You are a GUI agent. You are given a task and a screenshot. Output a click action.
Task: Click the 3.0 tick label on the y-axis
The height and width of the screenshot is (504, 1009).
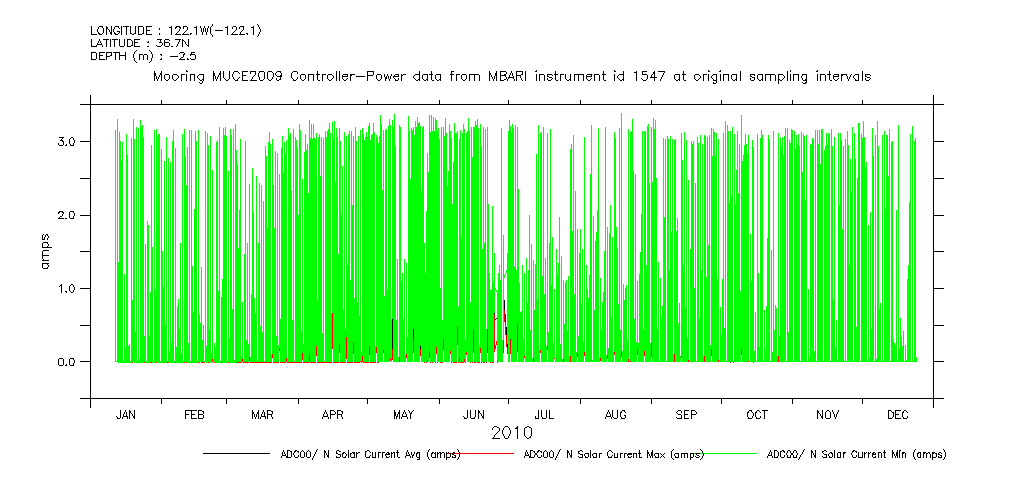68,142
